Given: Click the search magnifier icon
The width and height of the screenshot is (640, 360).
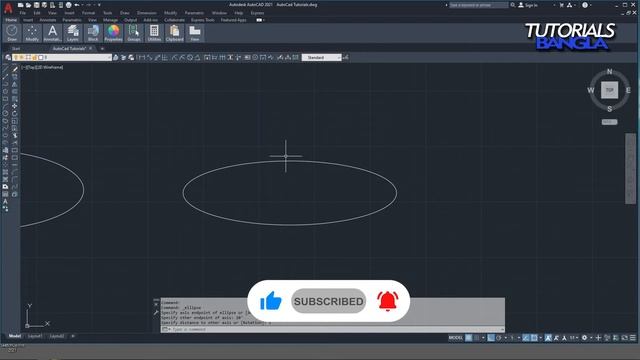Looking at the screenshot, I should [513, 5].
